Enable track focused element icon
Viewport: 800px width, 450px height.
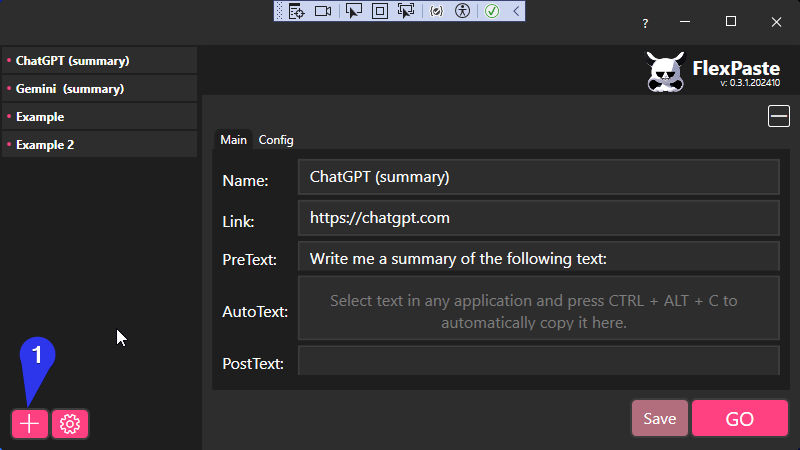(x=406, y=11)
